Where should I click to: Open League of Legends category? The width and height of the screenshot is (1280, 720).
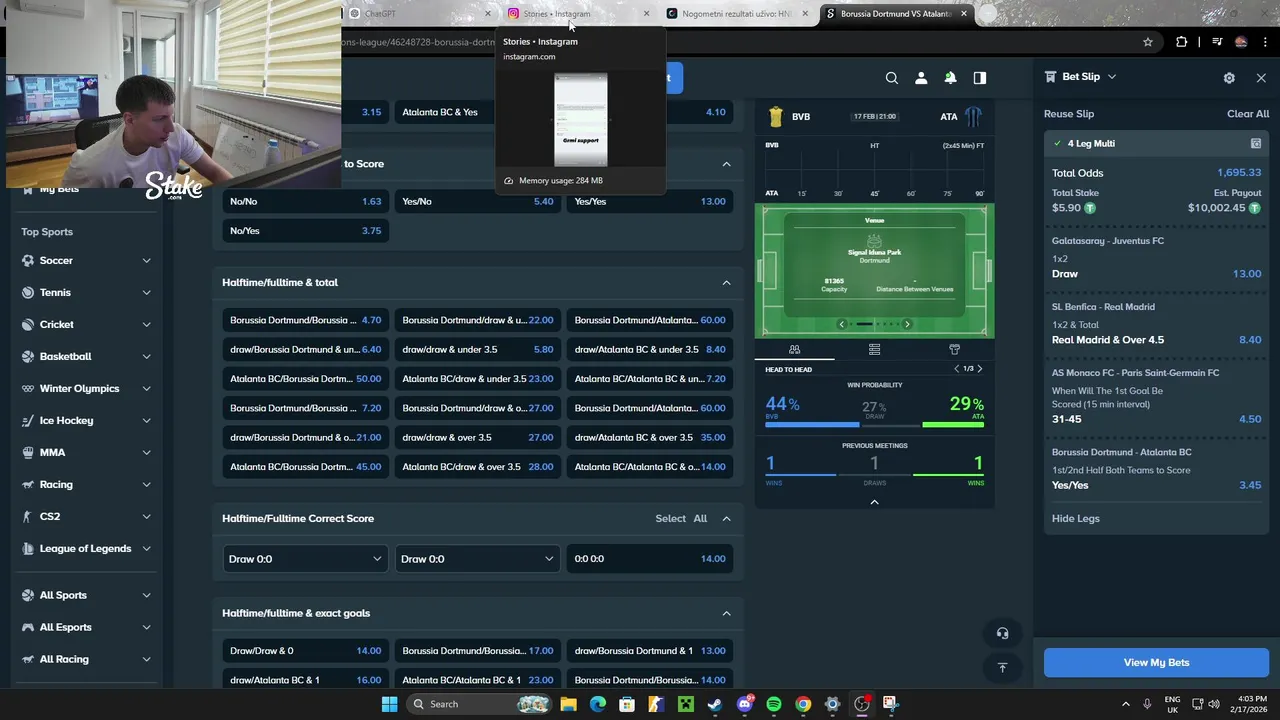click(x=86, y=549)
